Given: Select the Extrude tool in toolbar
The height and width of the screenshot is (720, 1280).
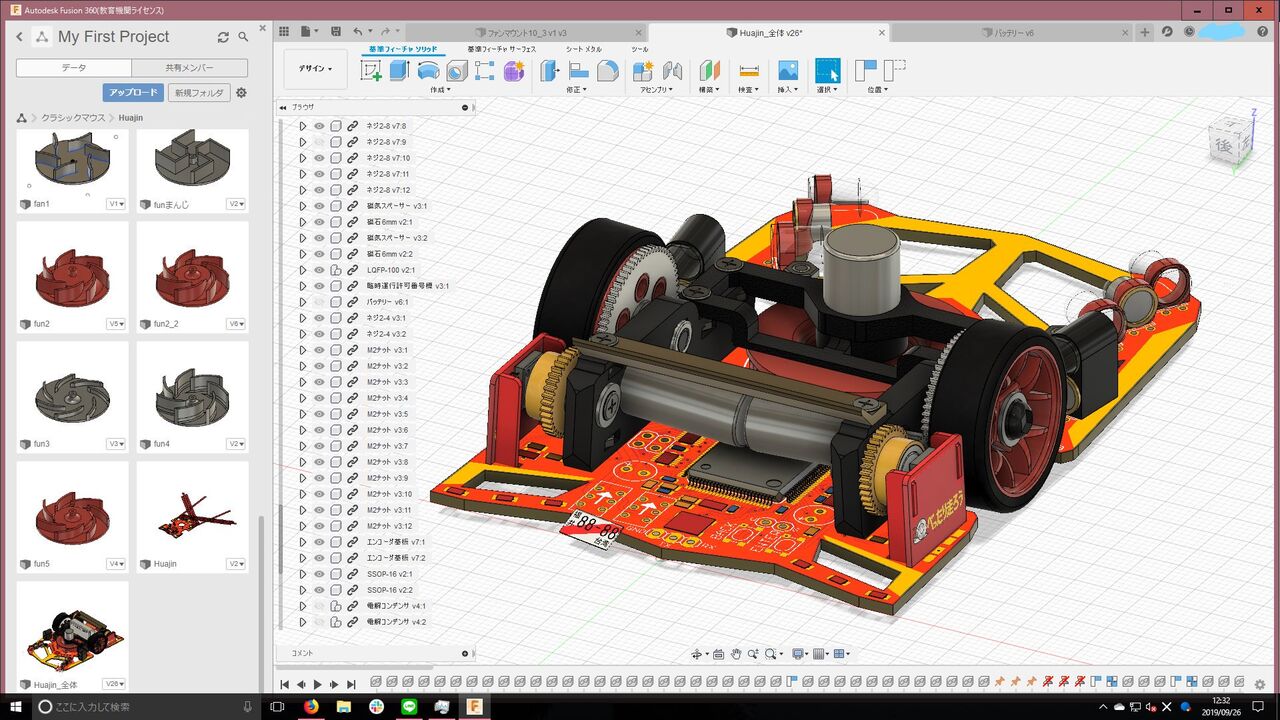Looking at the screenshot, I should click(400, 71).
